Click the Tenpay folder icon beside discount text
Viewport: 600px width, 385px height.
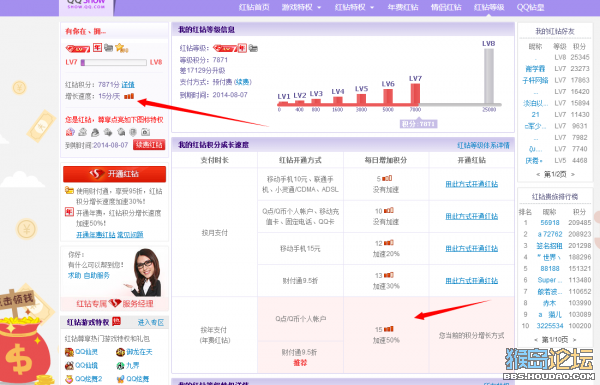tap(69, 190)
